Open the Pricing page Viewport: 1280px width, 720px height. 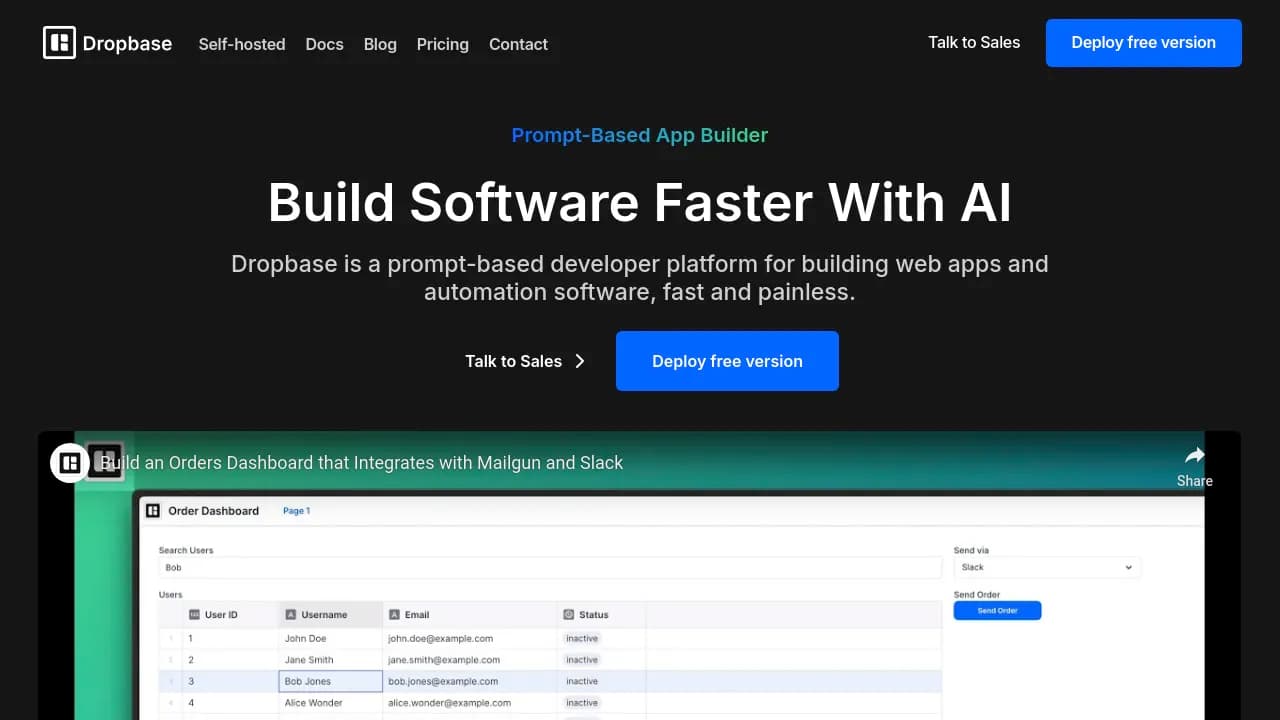coord(443,44)
